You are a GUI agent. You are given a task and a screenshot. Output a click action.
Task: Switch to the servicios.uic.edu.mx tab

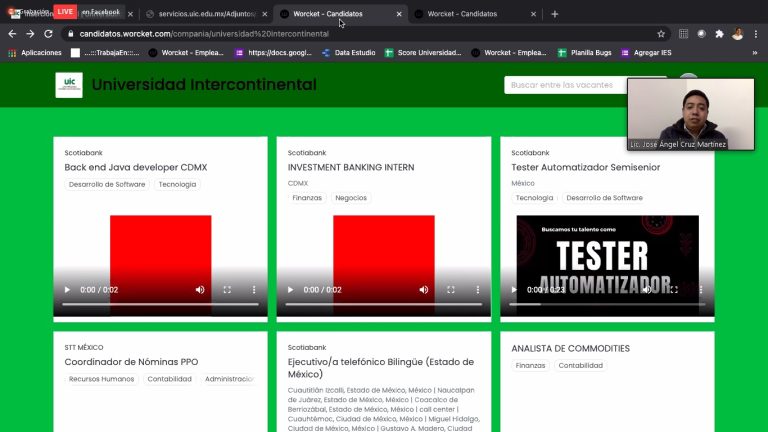coord(206,14)
